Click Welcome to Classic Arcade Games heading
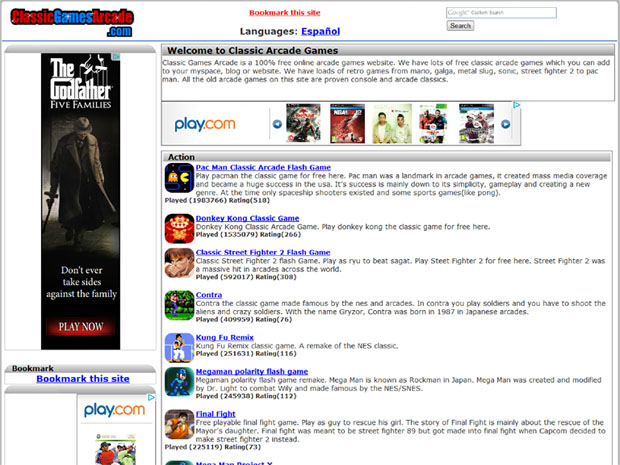 coord(252,51)
